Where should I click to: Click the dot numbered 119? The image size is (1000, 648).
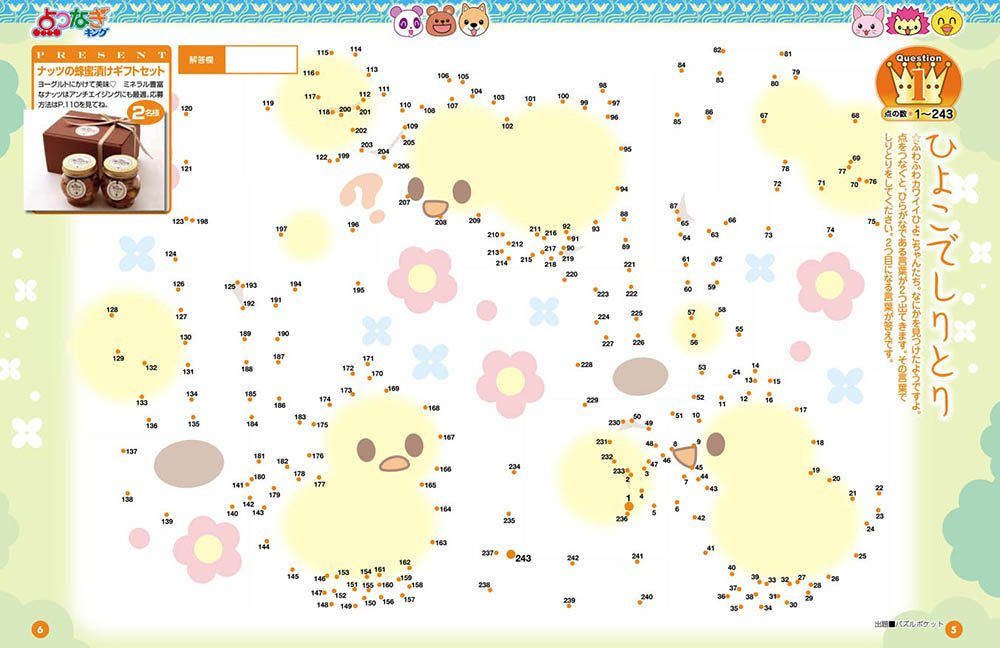[x=267, y=108]
